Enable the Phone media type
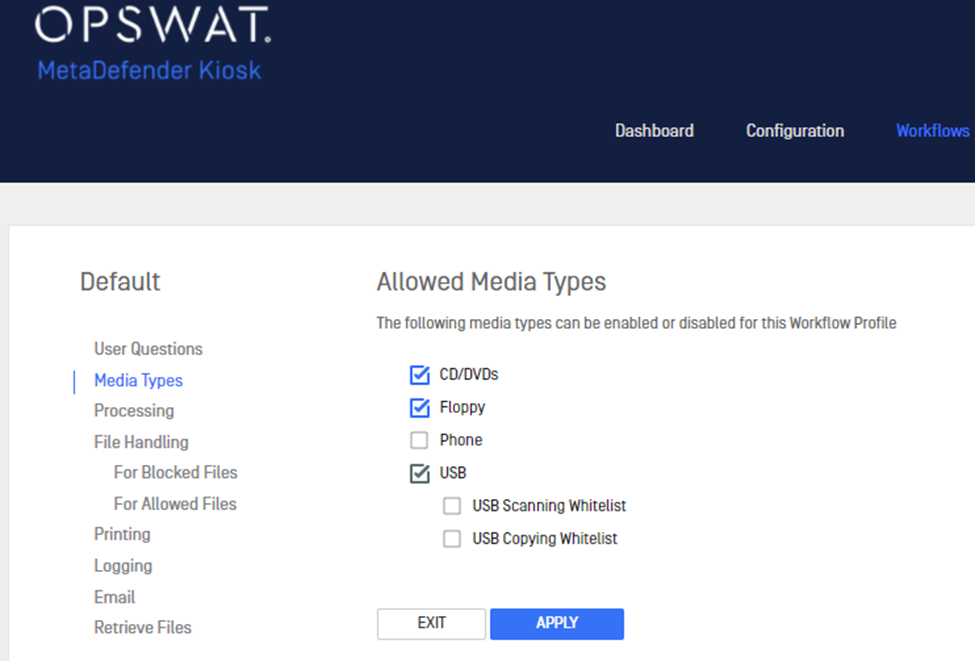This screenshot has width=975, height=661. pos(419,440)
